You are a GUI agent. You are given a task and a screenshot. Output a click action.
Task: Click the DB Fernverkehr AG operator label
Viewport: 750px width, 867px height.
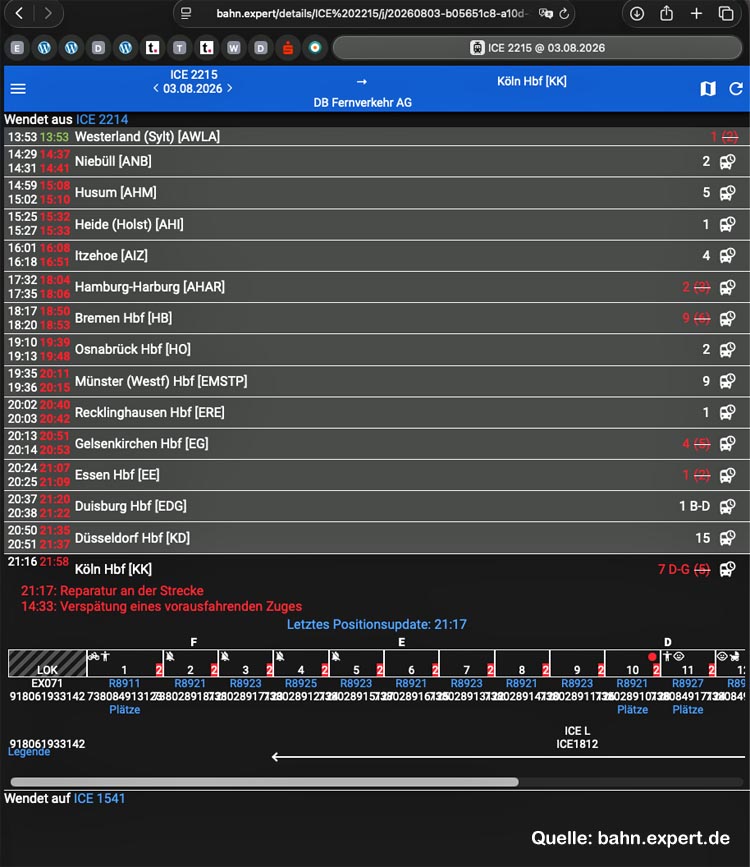pyautogui.click(x=362, y=102)
